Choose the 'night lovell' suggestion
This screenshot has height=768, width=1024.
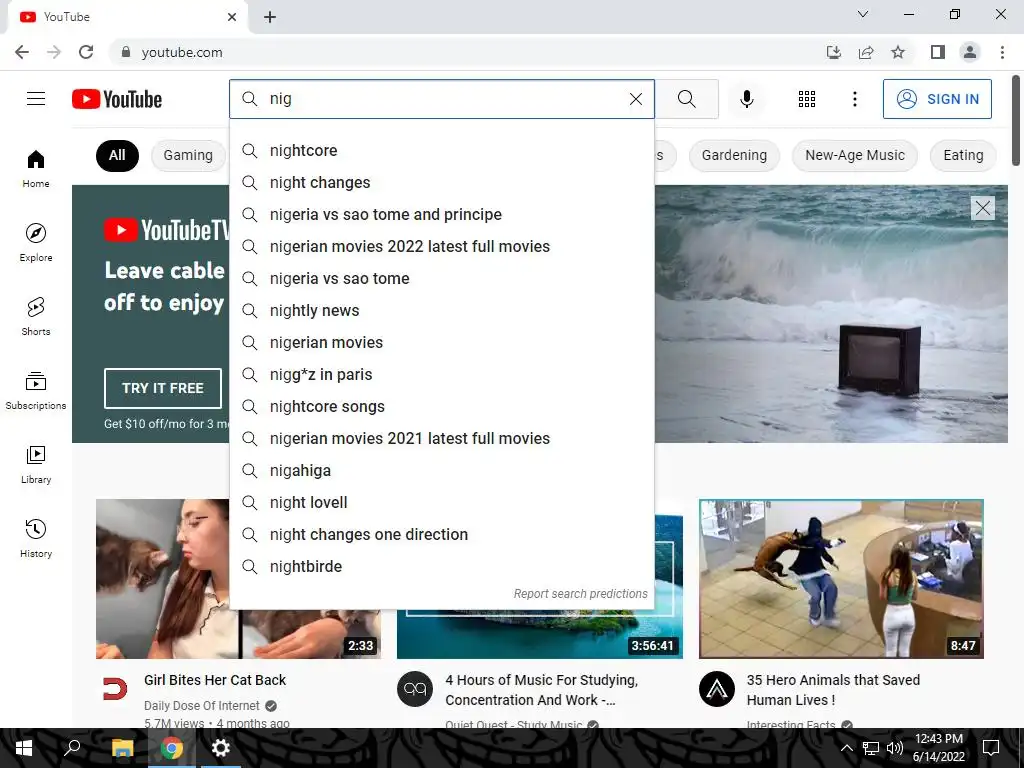[x=441, y=502]
